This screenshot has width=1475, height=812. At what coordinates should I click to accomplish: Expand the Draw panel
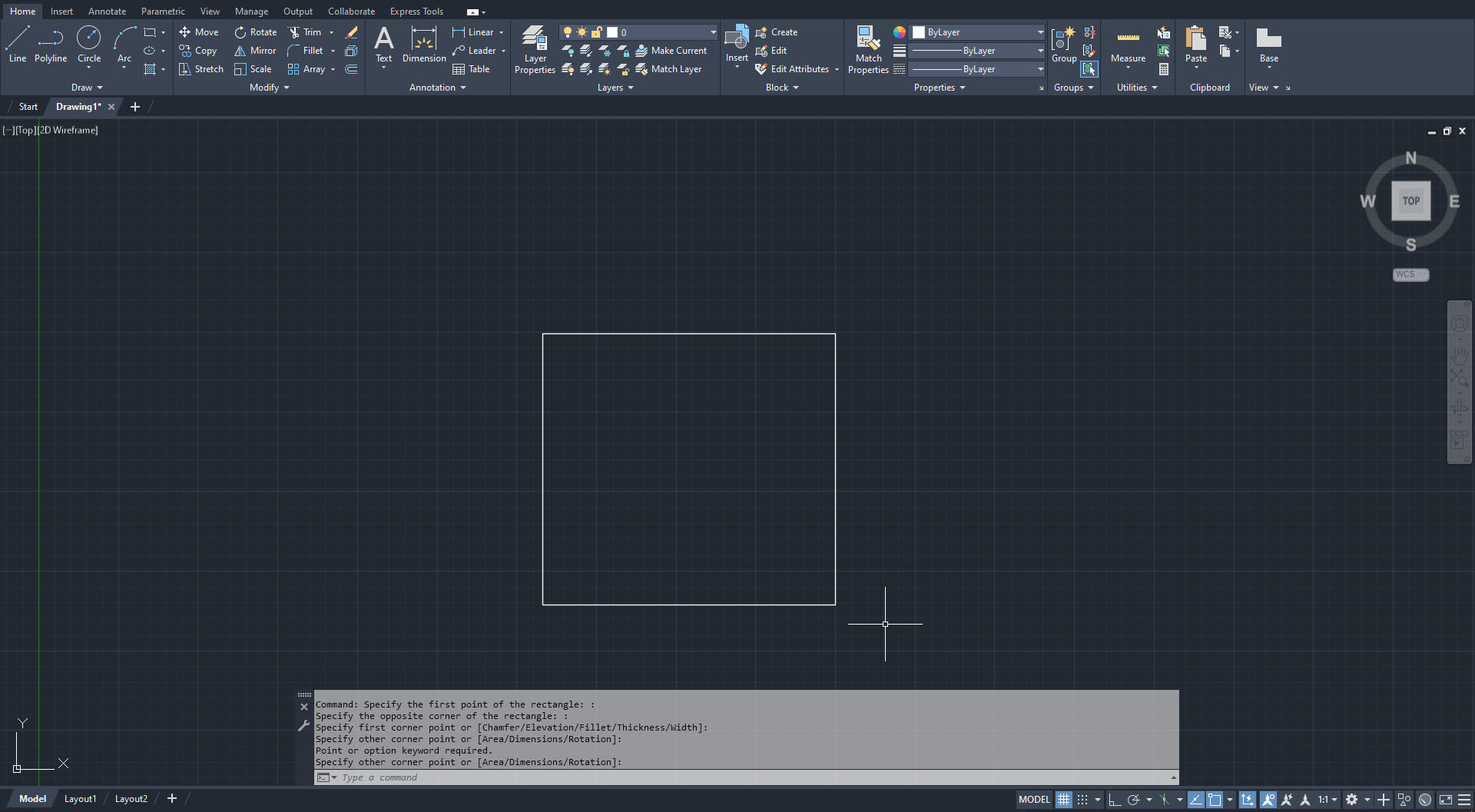coord(87,88)
